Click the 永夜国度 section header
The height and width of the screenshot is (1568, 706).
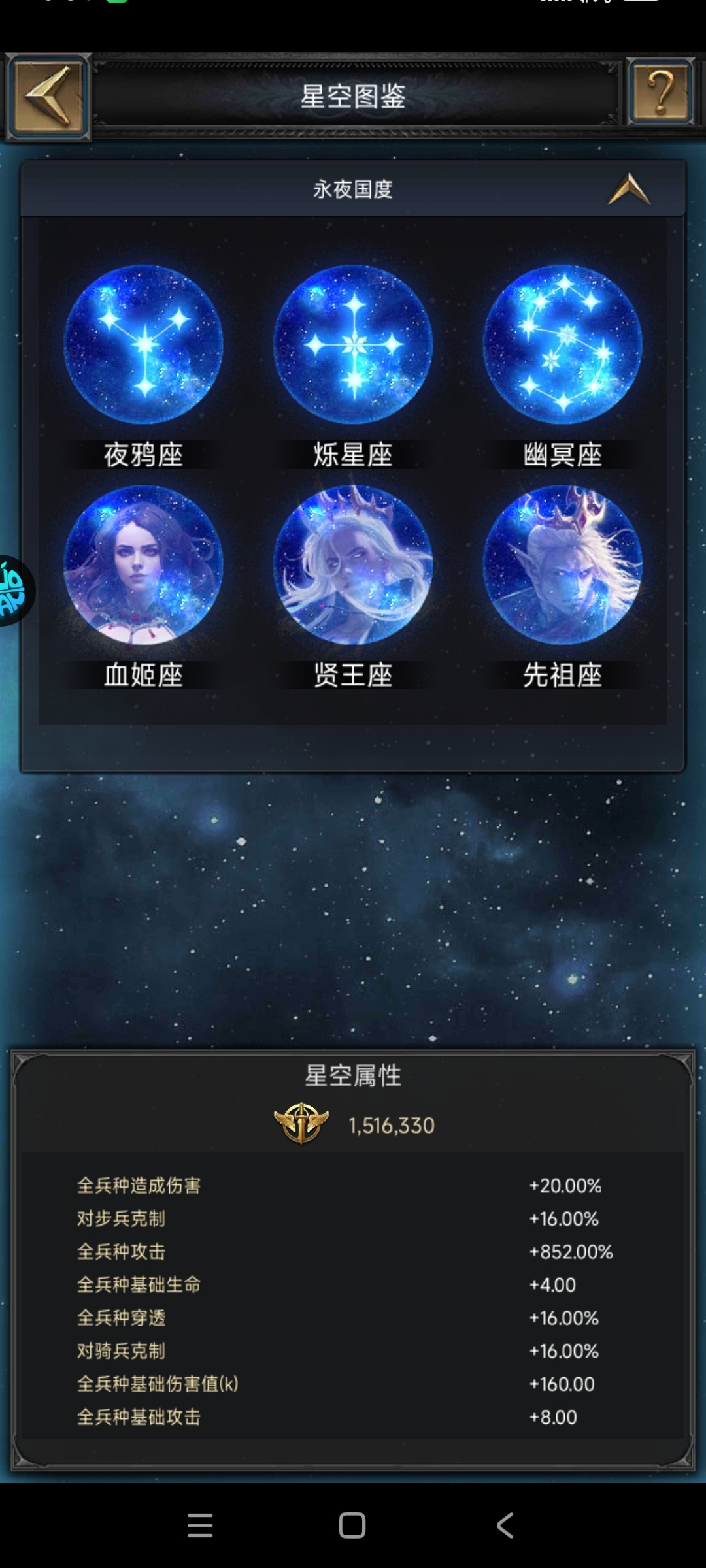pos(353,189)
